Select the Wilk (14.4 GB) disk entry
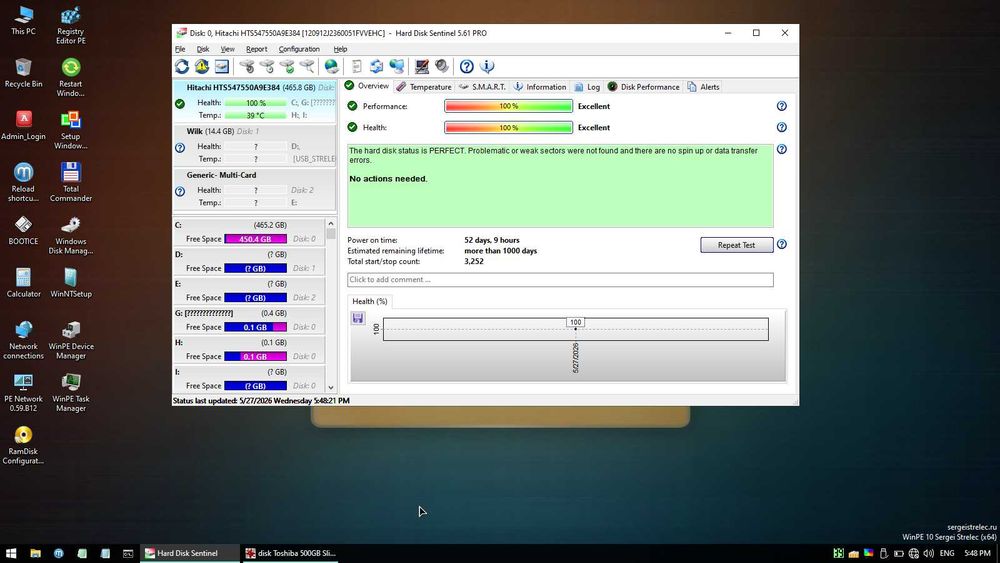This screenshot has height=563, width=1000. 254,145
